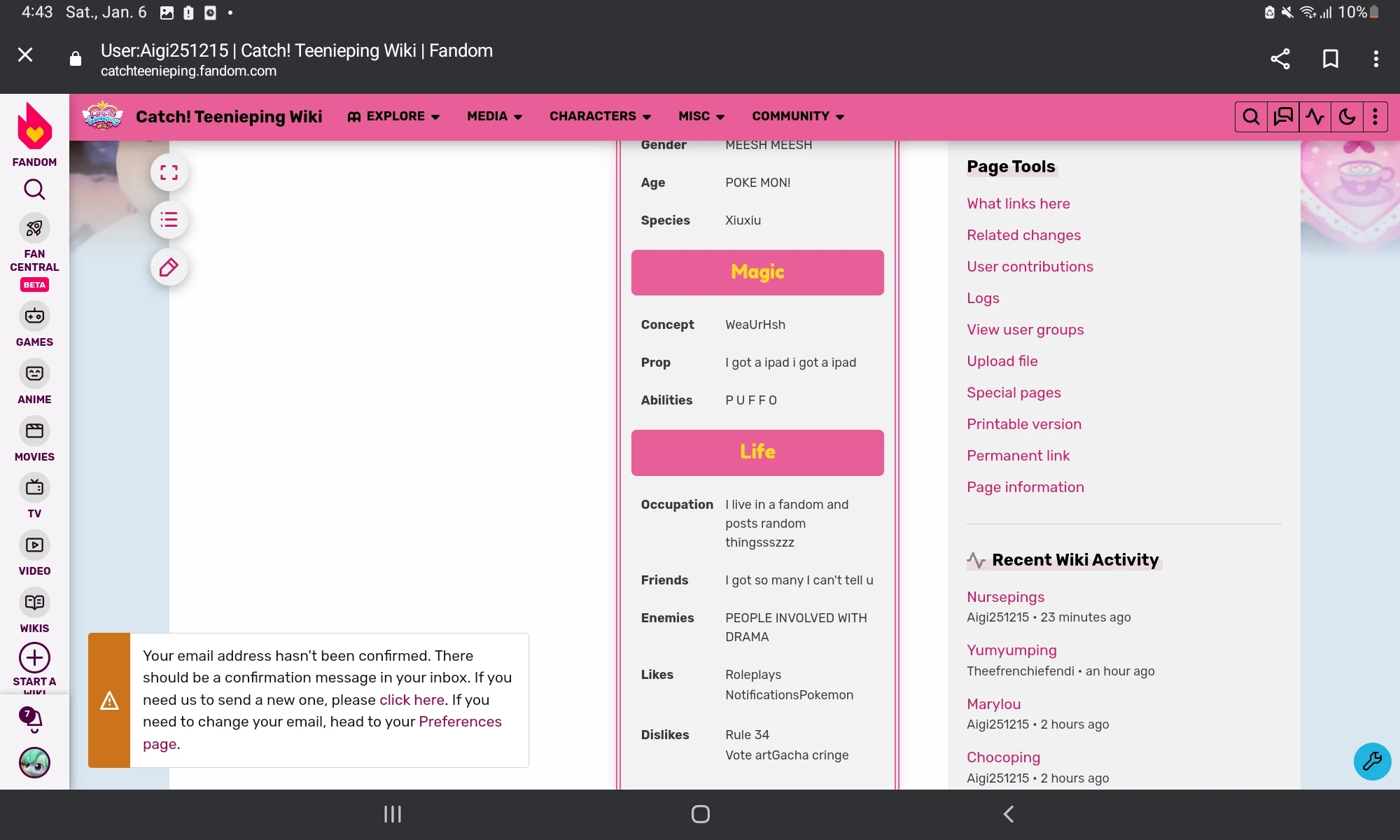Open the discussions chat icon

point(1283,117)
